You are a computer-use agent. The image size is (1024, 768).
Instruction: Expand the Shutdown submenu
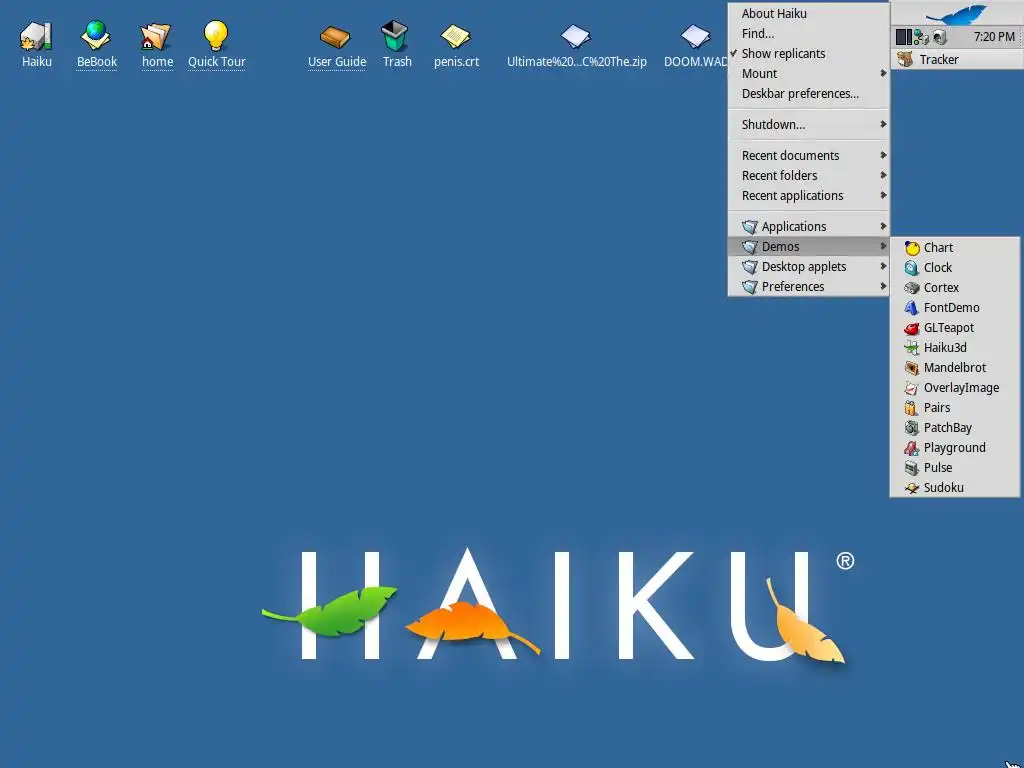pyautogui.click(x=808, y=125)
